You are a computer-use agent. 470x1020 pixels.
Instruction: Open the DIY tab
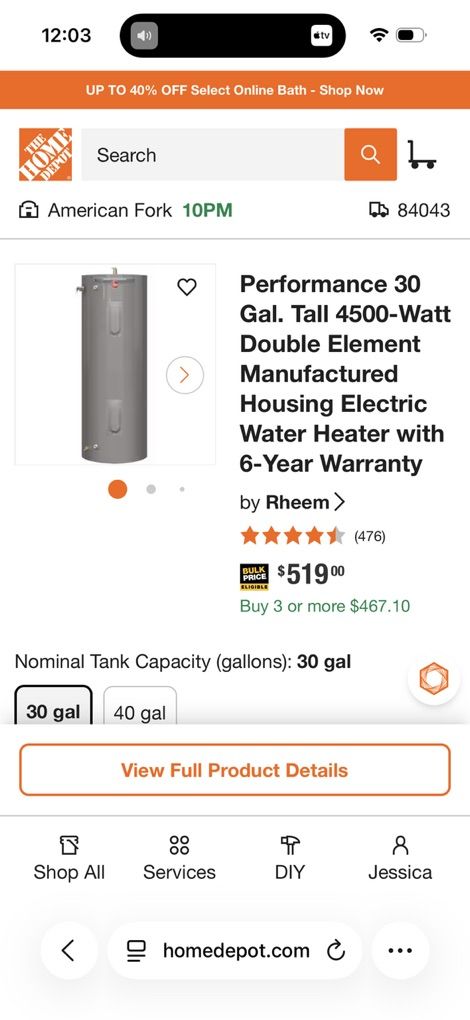tap(289, 859)
